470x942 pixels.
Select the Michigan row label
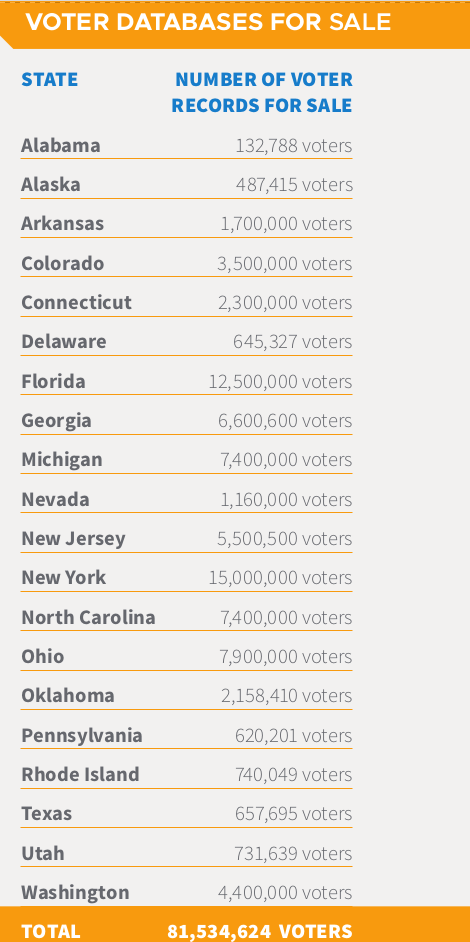(62, 460)
